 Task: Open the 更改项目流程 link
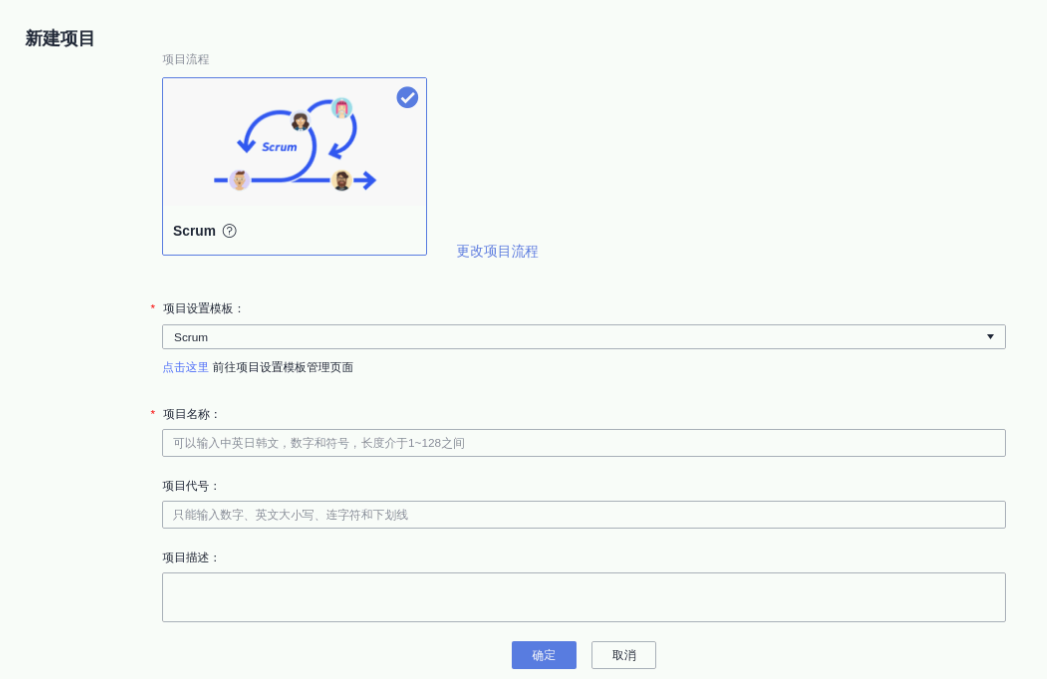[x=497, y=252]
